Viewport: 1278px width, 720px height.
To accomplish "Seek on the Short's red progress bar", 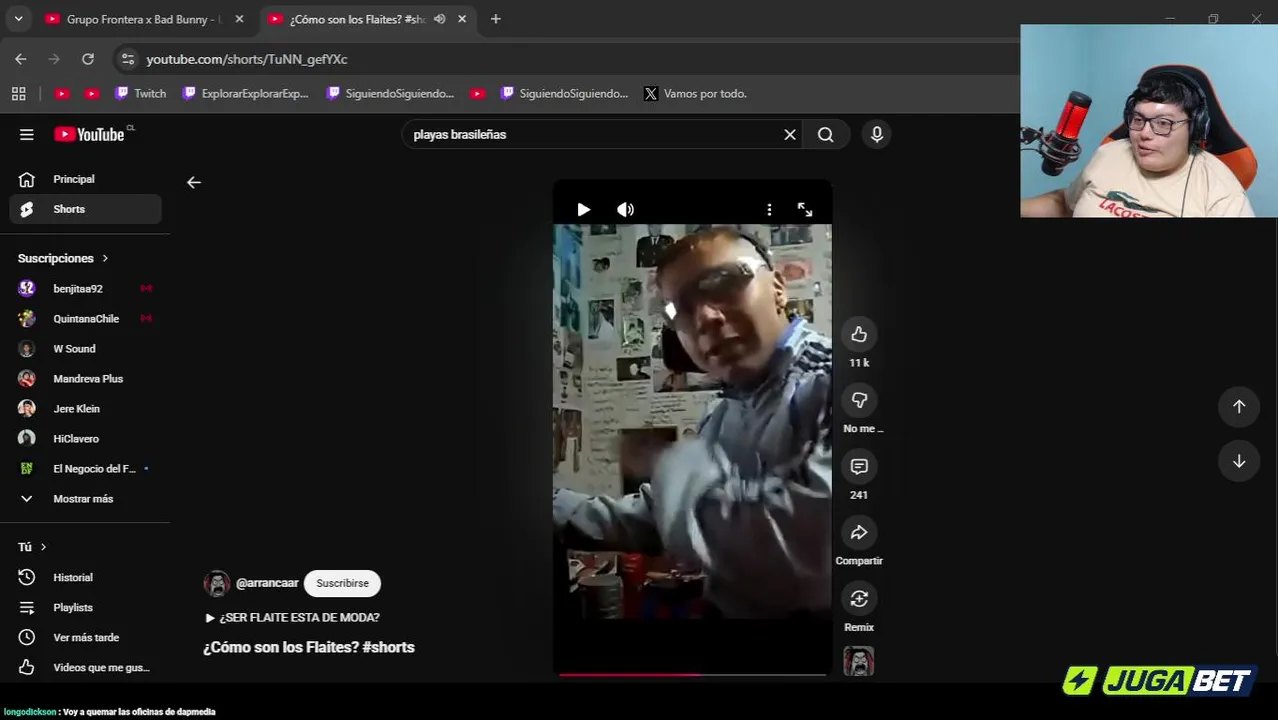I will (692, 674).
